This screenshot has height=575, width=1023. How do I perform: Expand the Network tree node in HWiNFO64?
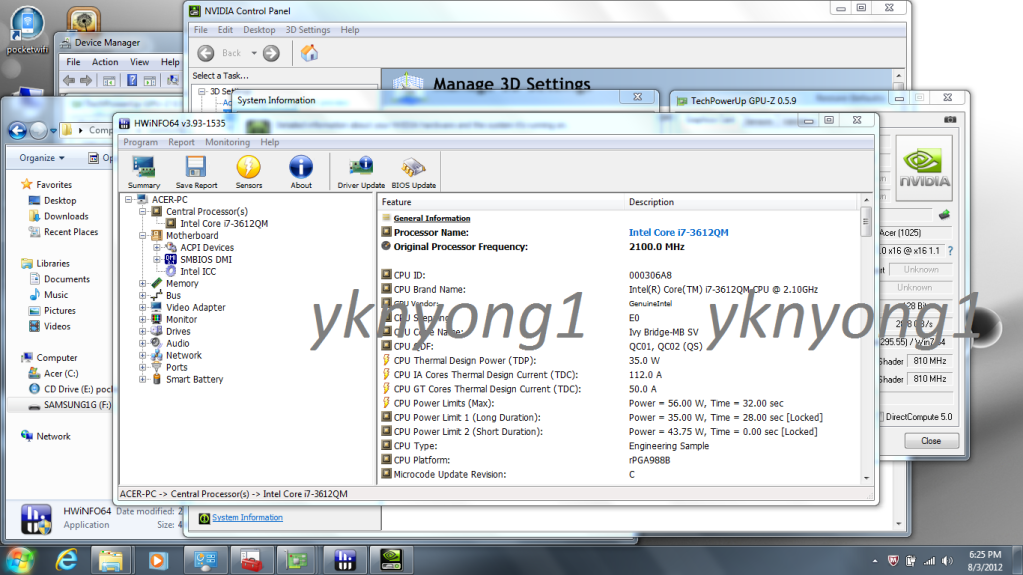click(x=142, y=356)
